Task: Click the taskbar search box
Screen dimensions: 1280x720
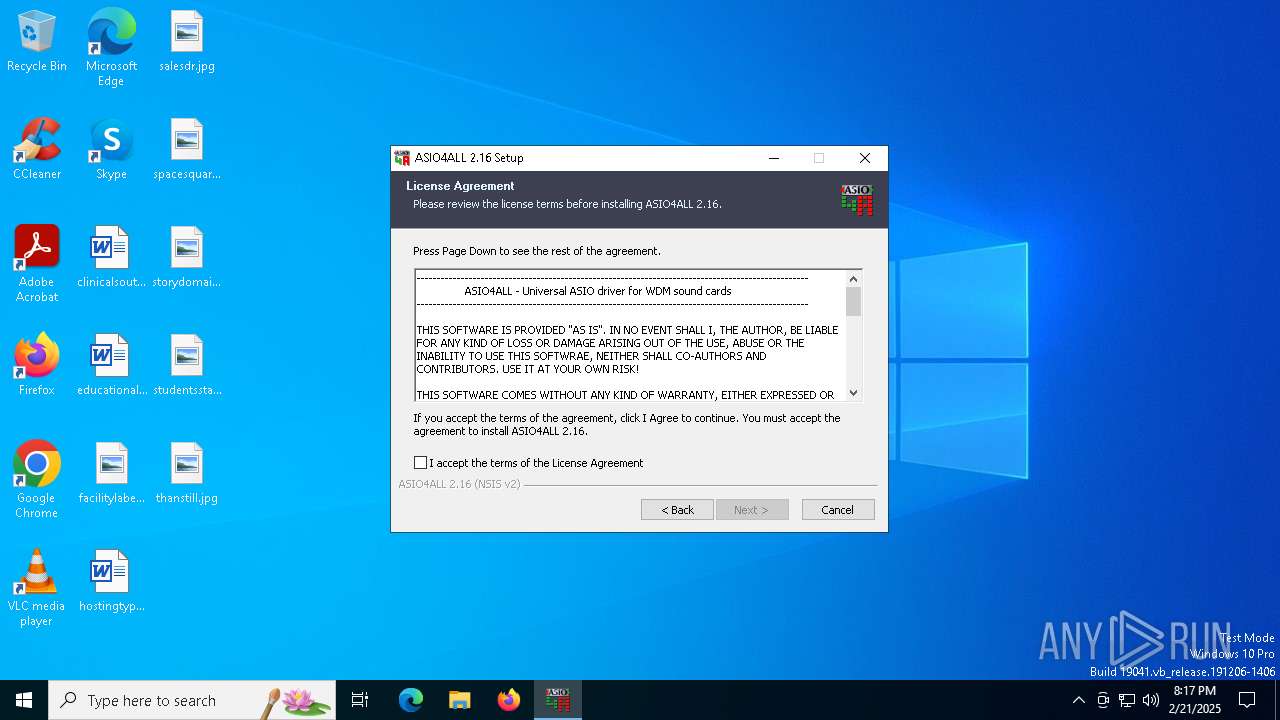Action: [192, 700]
